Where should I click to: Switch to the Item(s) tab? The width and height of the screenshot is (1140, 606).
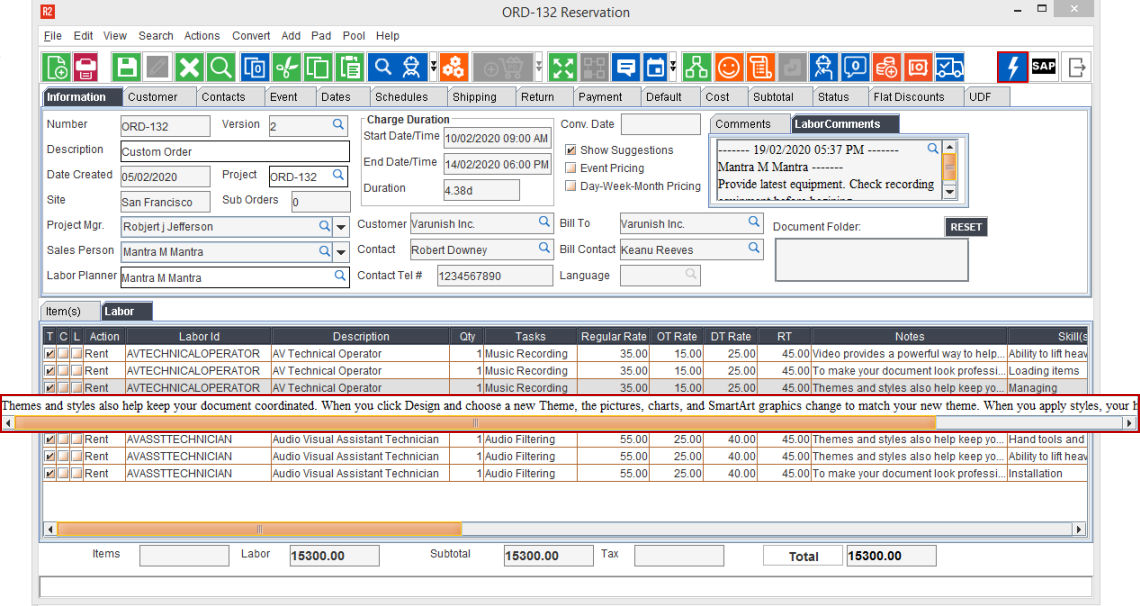(70, 311)
